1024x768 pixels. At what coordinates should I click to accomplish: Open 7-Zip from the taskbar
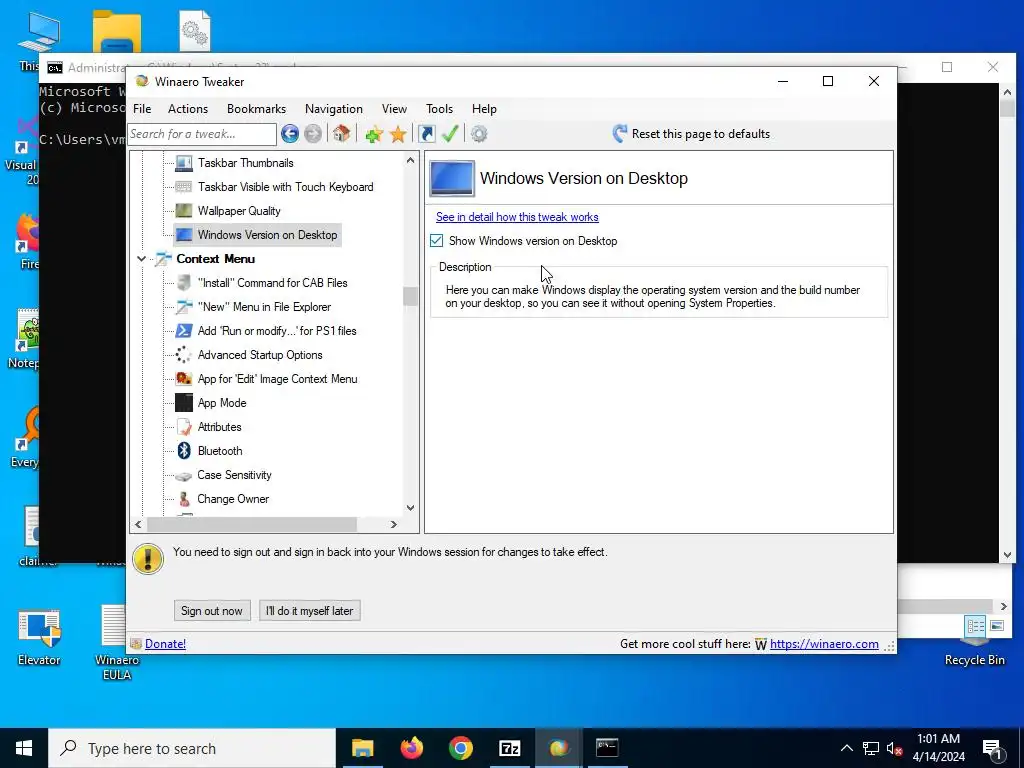[x=509, y=748]
